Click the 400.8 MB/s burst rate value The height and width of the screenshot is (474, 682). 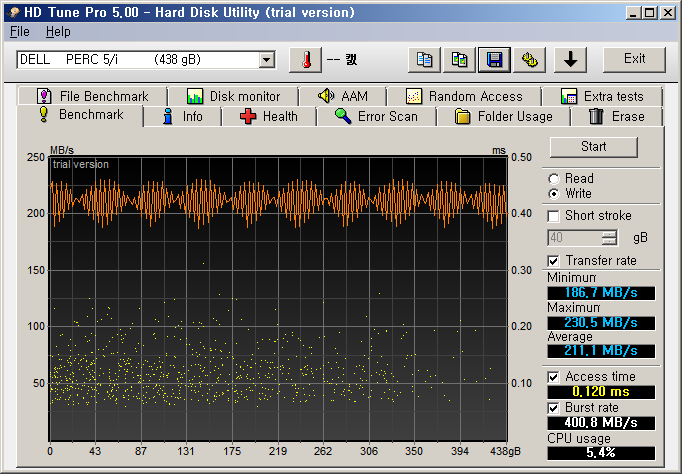[x=601, y=423]
